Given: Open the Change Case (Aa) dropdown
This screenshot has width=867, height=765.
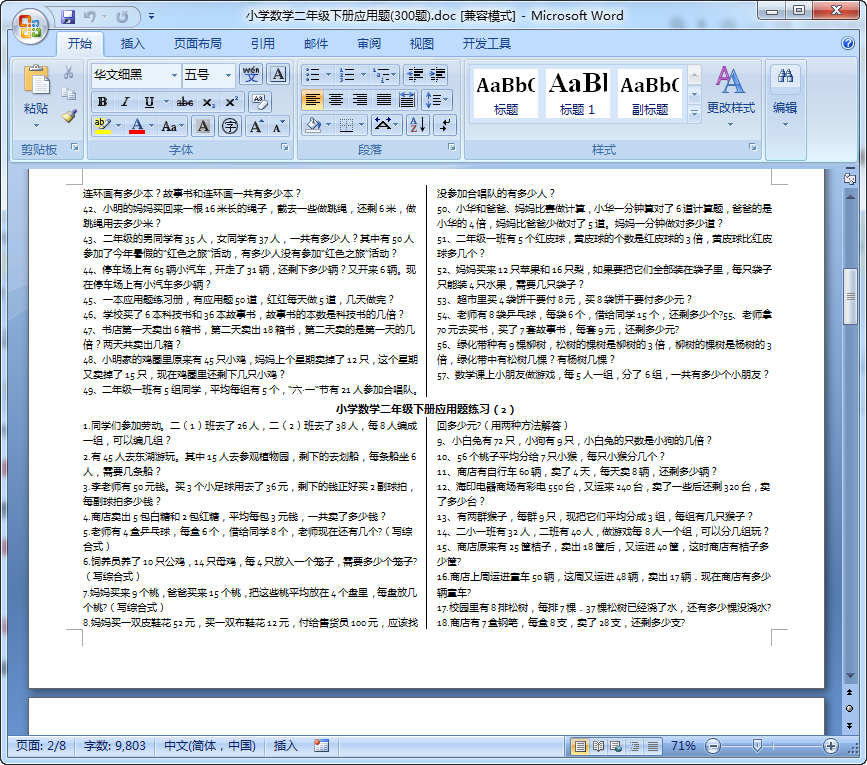Looking at the screenshot, I should [x=172, y=126].
